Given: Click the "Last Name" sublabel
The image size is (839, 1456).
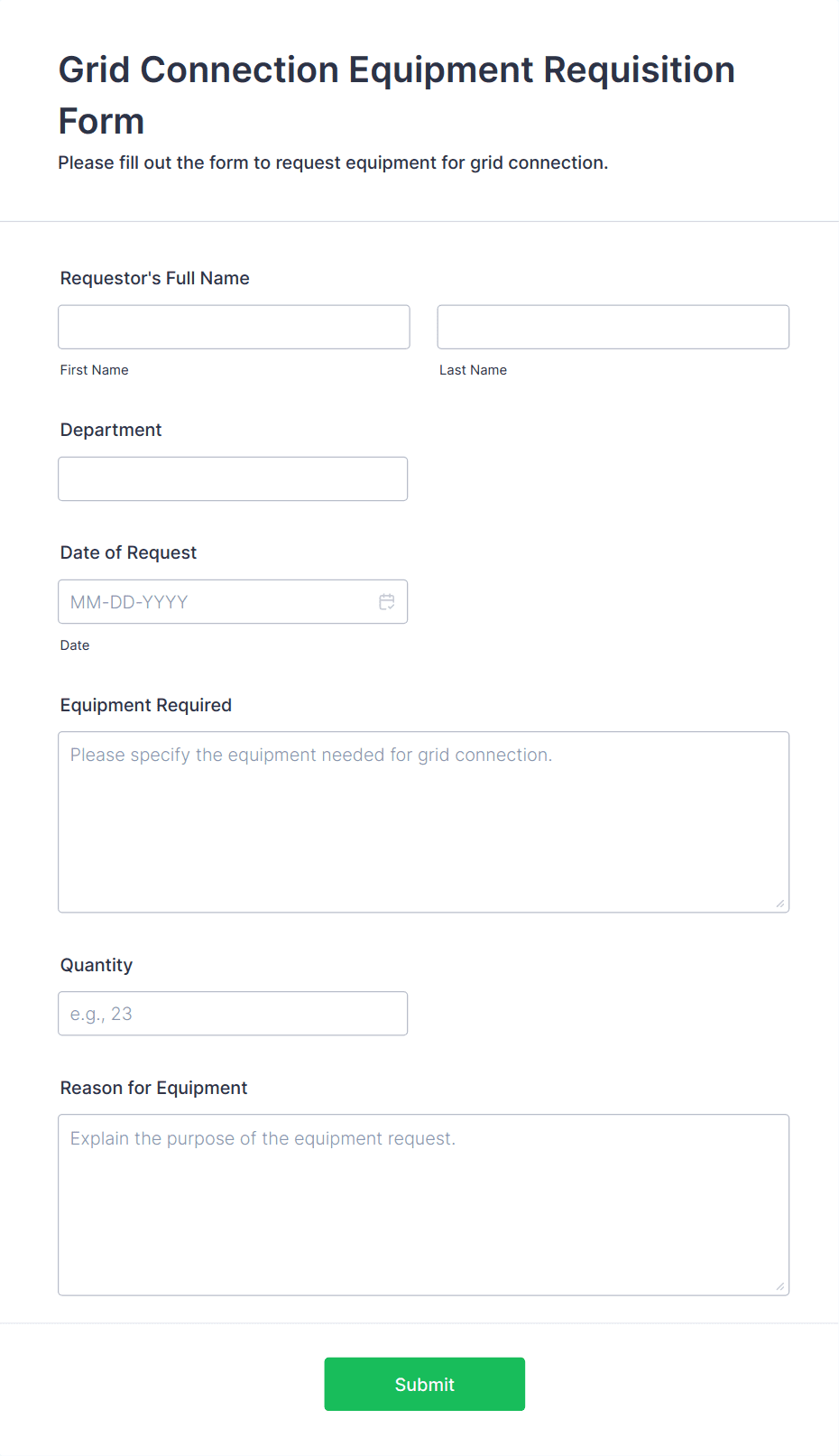Looking at the screenshot, I should pyautogui.click(x=473, y=370).
